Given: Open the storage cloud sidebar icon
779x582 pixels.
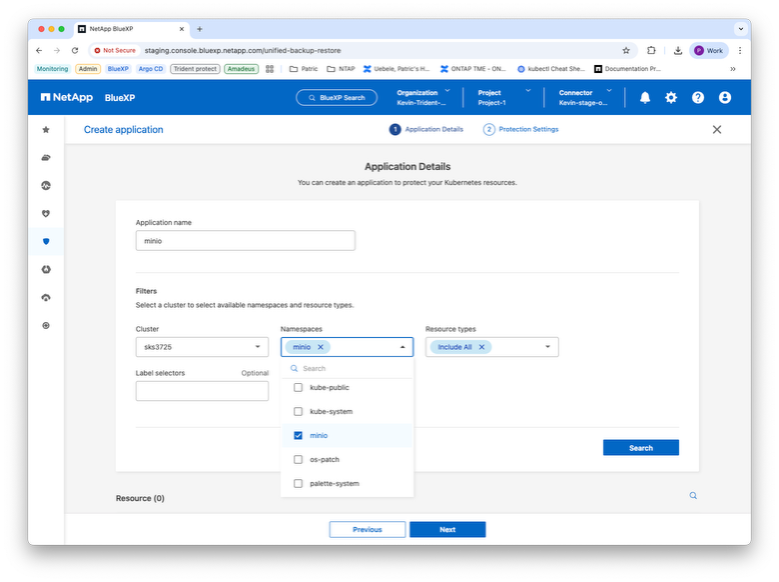Looking at the screenshot, I should [x=46, y=158].
